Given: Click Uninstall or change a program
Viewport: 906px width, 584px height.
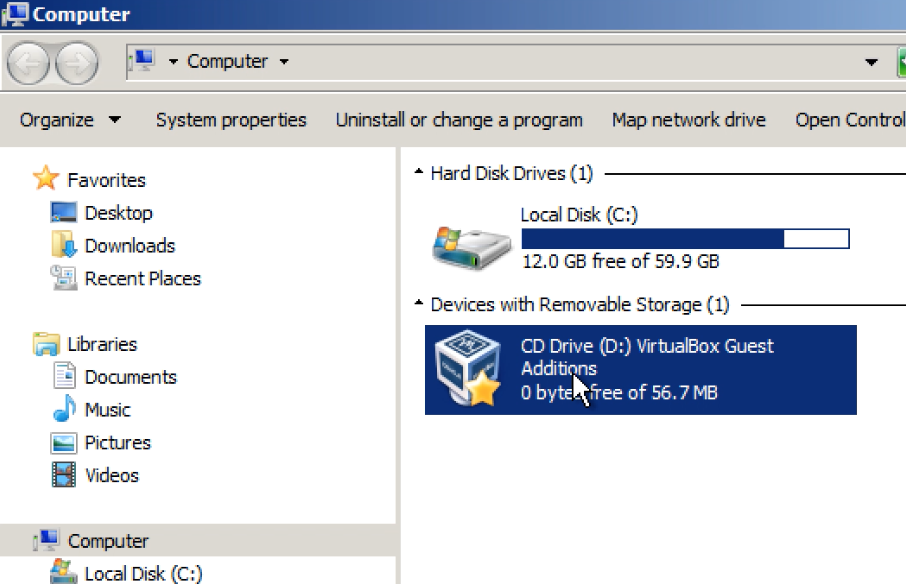Looking at the screenshot, I should pos(459,120).
